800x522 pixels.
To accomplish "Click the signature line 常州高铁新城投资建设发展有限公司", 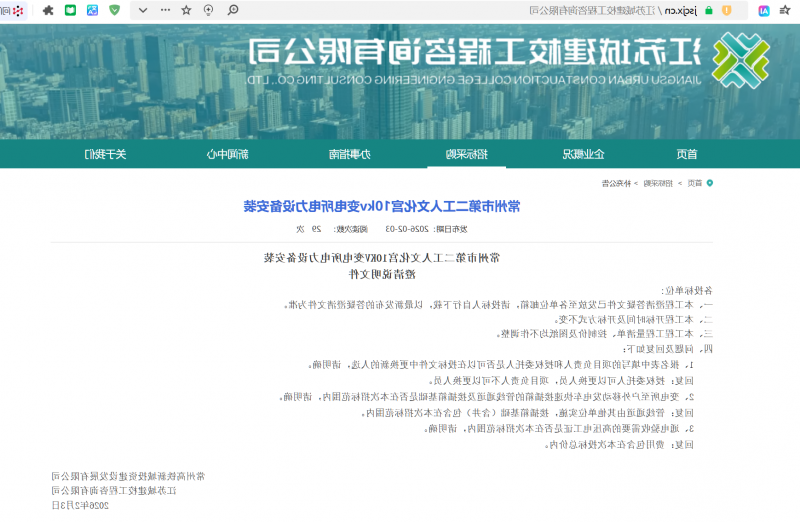I will click(128, 476).
